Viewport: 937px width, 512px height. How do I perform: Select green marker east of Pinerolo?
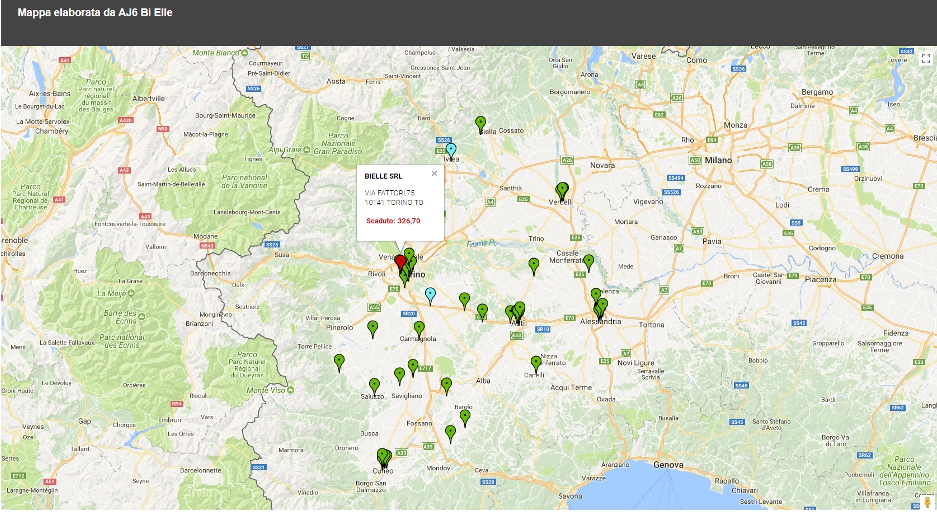(372, 329)
